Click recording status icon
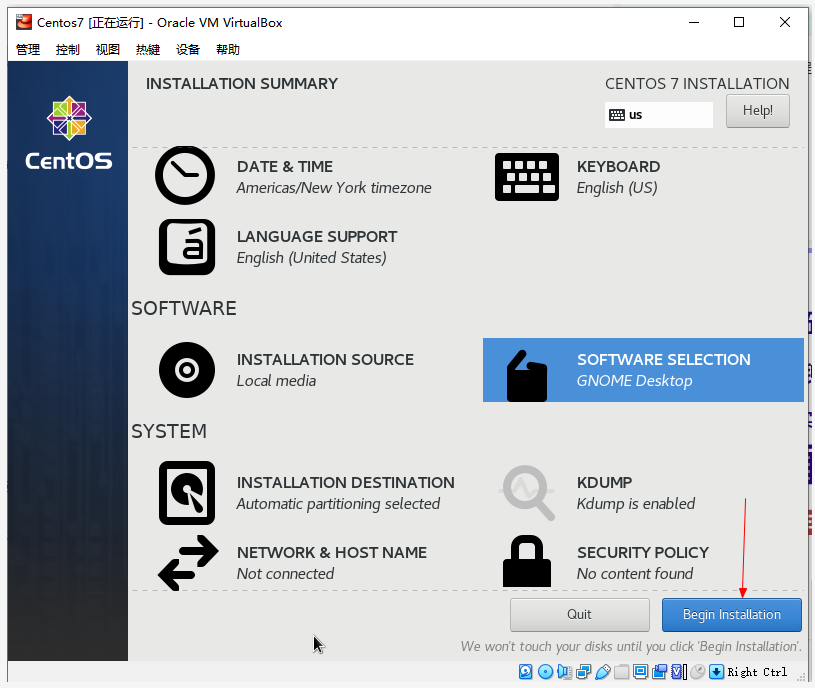 pos(660,672)
